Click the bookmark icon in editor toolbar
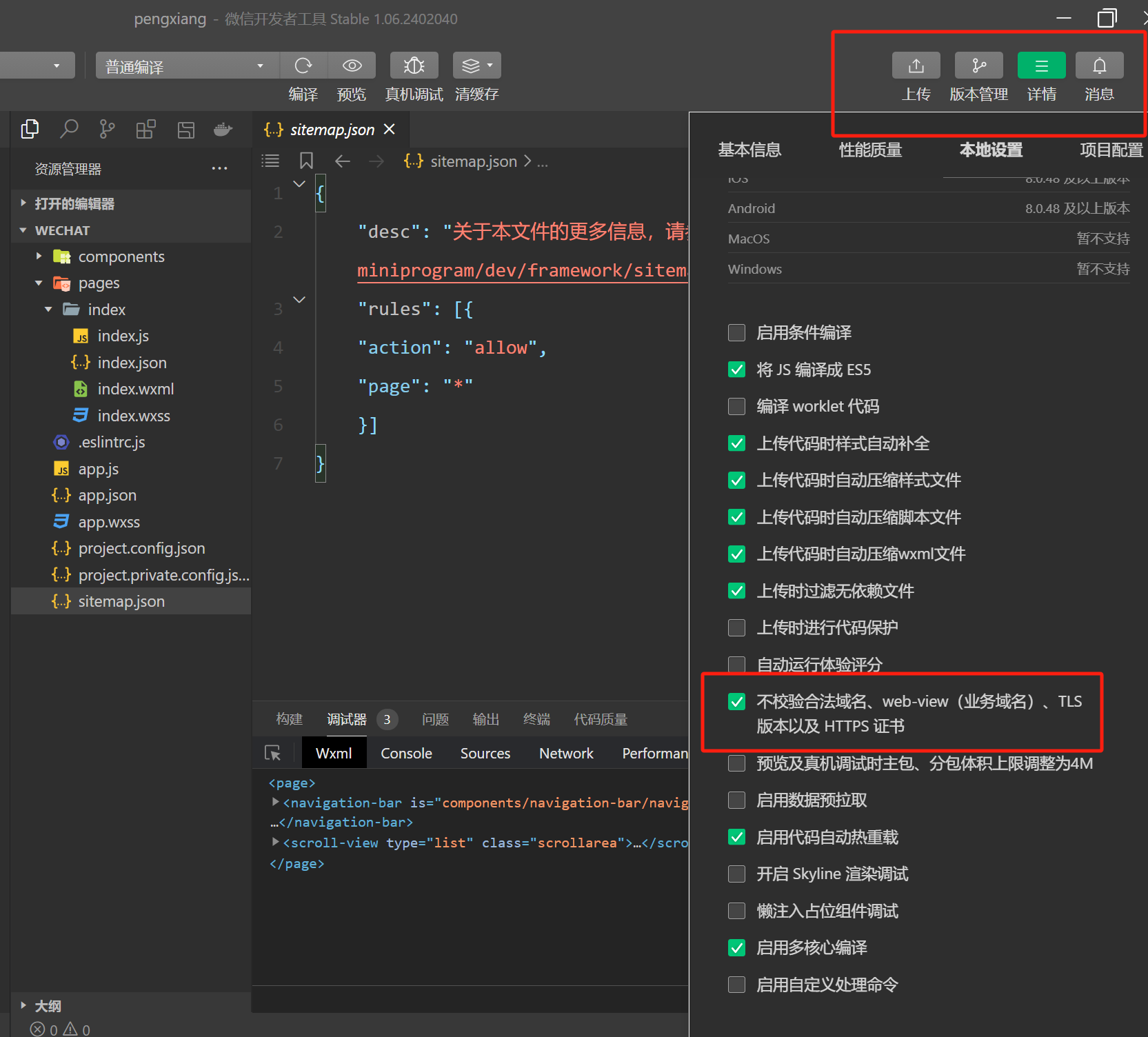Viewport: 1148px width, 1037px height. 306,161
